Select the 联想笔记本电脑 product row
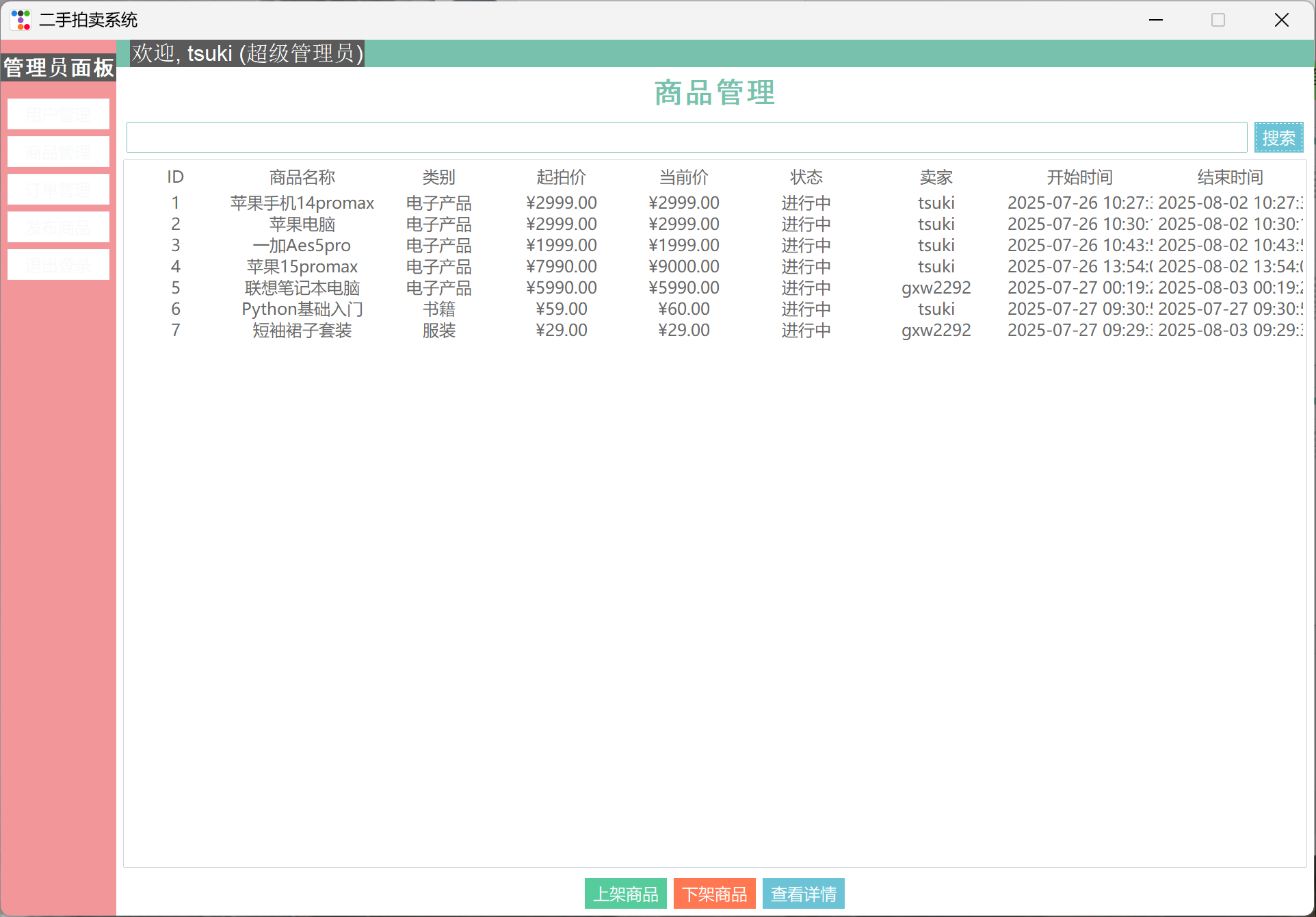1316x917 pixels. pyautogui.click(x=714, y=288)
